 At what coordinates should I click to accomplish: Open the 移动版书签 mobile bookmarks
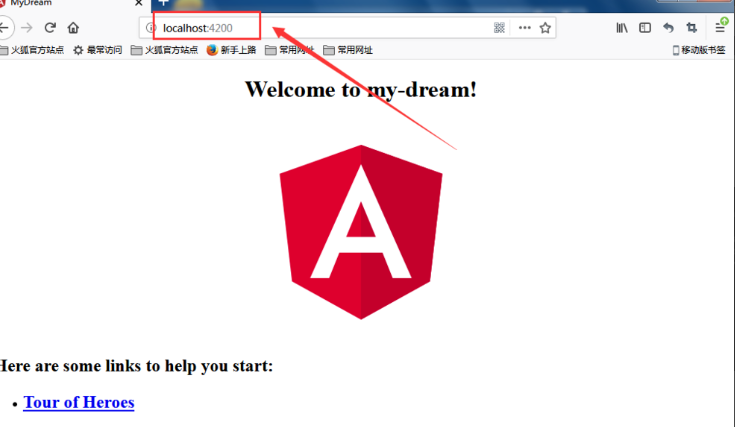(699, 50)
